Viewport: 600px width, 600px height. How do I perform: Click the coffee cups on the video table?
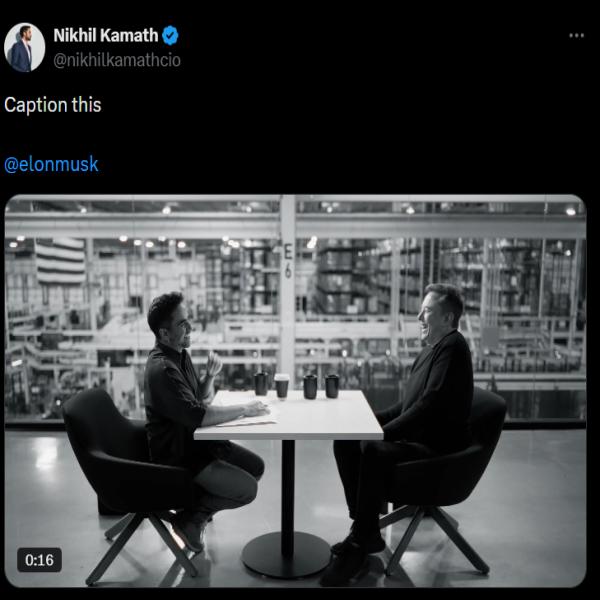(297, 386)
